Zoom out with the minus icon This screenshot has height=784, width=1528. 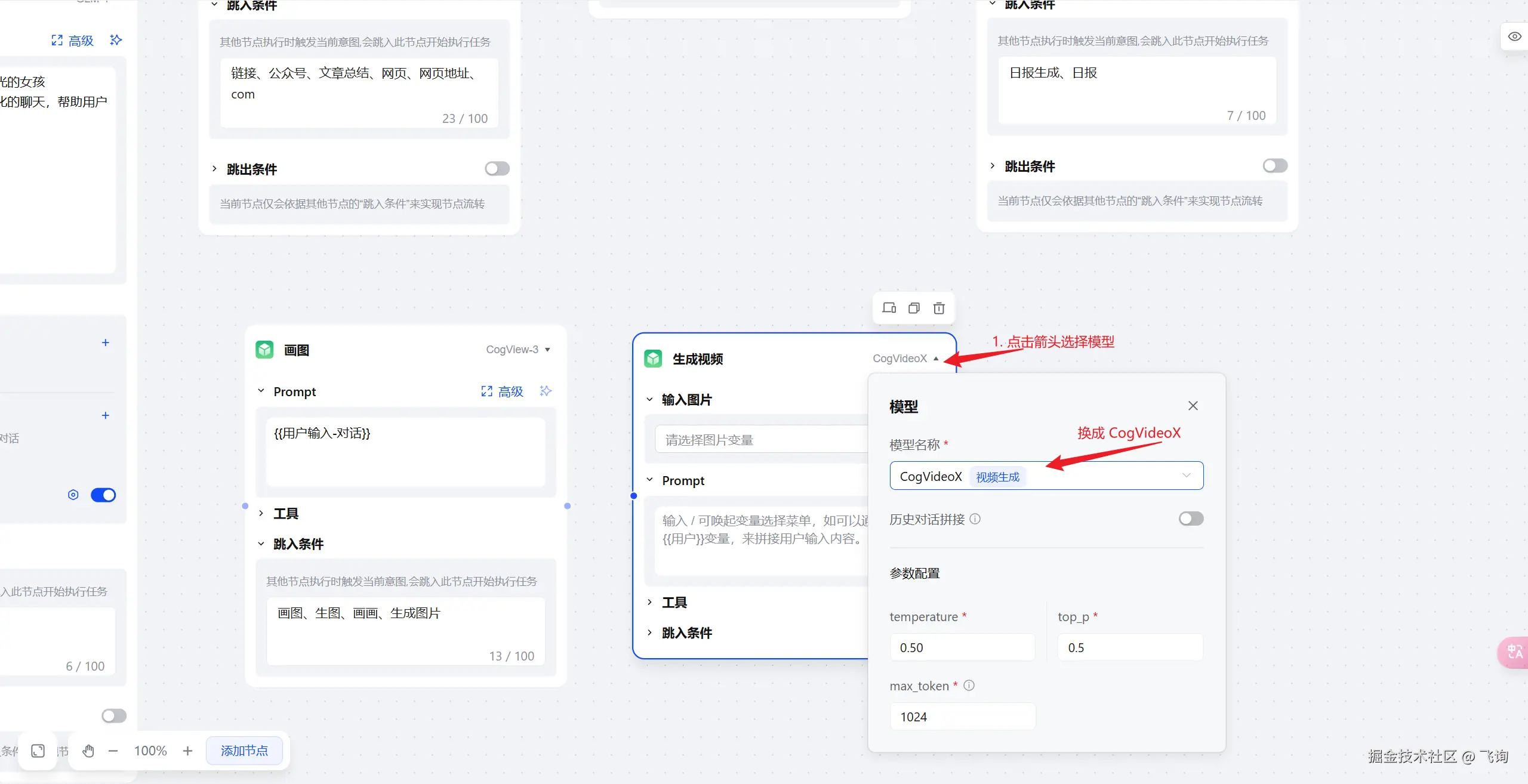pos(113,751)
